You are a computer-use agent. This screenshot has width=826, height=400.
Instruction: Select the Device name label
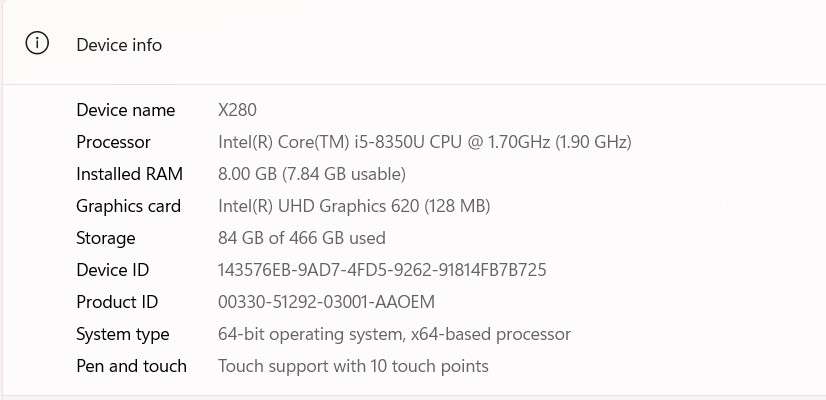(x=125, y=110)
